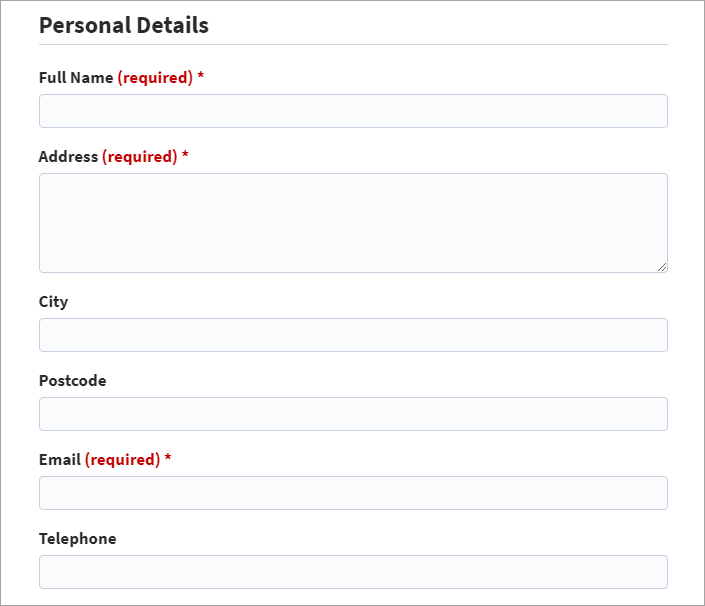This screenshot has height=606, width=705.
Task: Click the "Postcode" field label
Action: (x=72, y=380)
